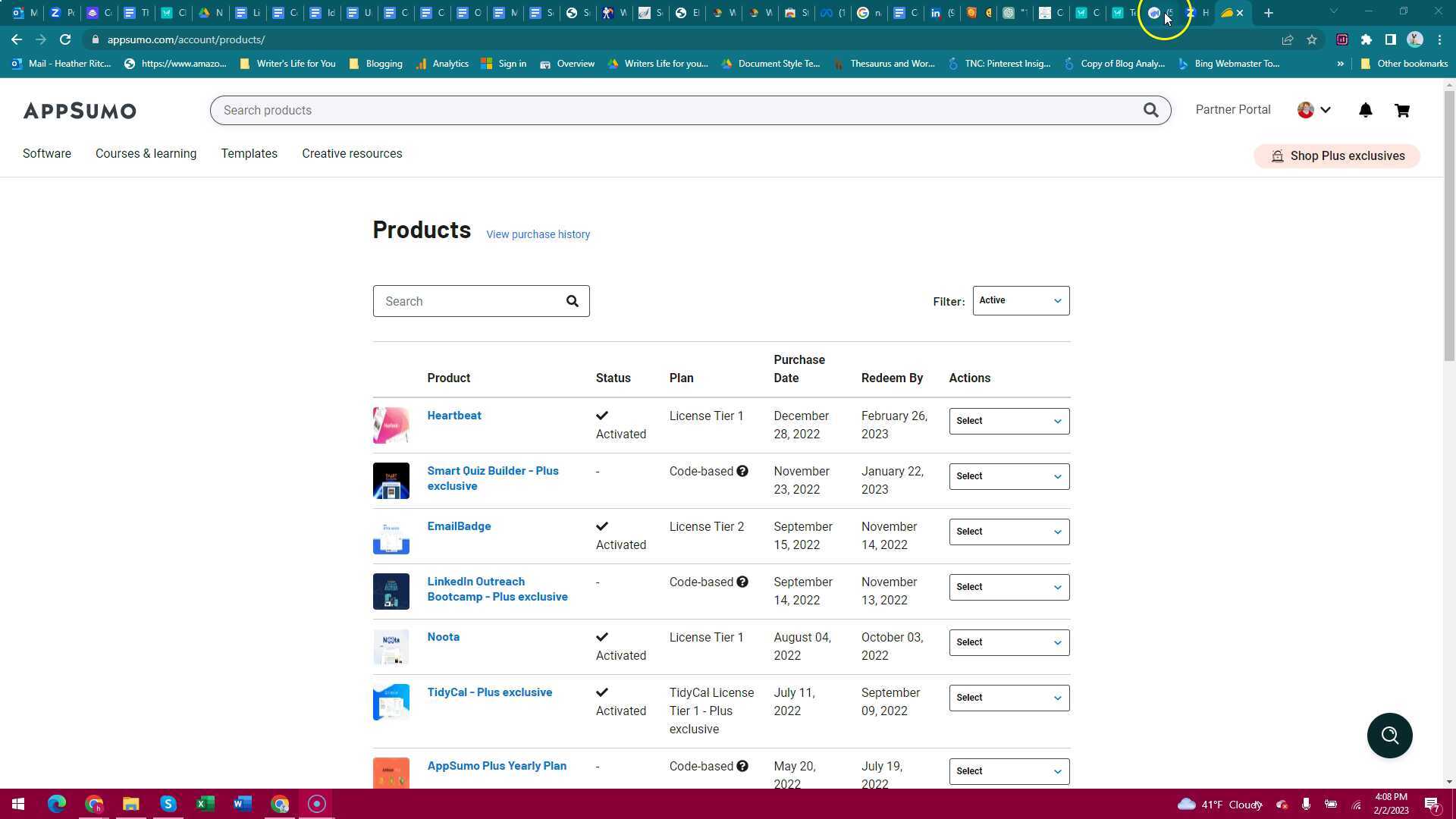Reload the page in the browser
1456x819 pixels.
point(65,39)
